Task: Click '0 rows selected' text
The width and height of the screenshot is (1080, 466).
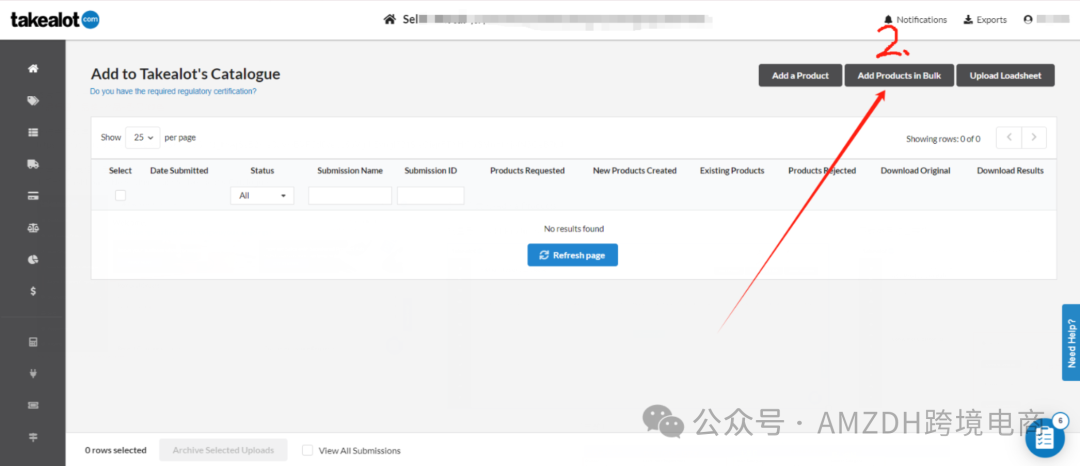Action: click(x=116, y=450)
